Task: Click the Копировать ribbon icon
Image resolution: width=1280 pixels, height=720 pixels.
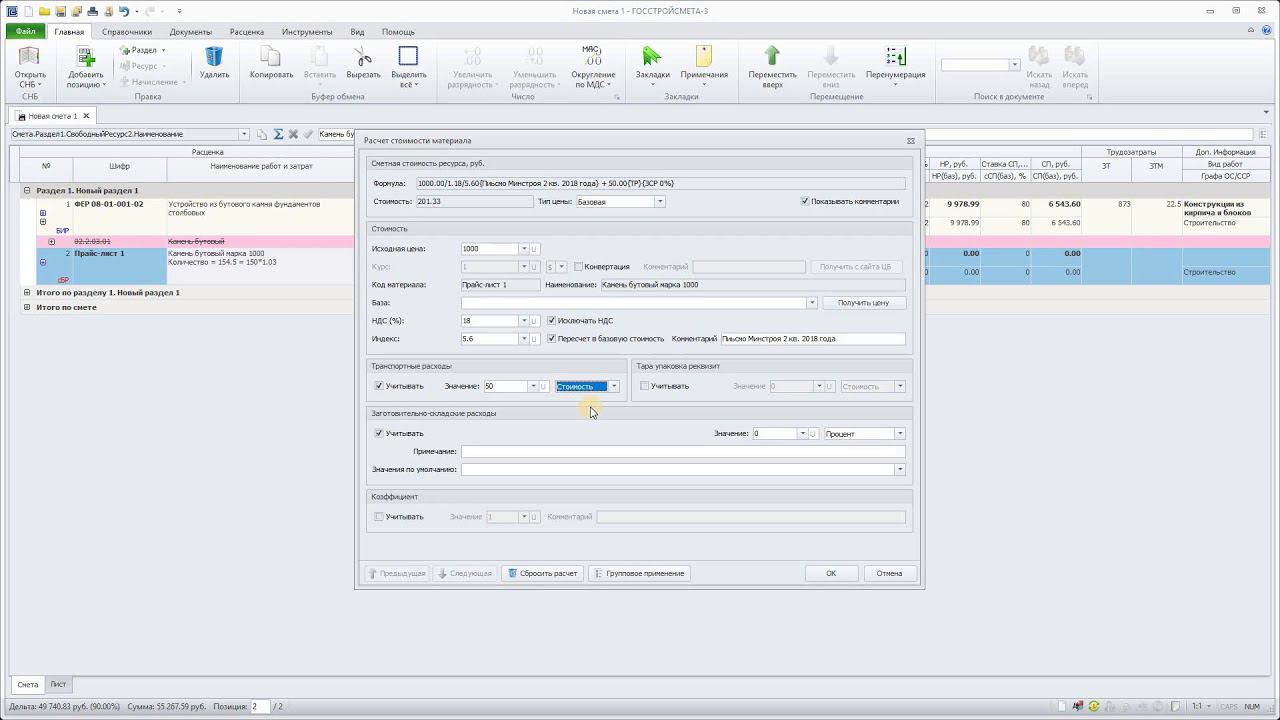Action: (x=271, y=57)
